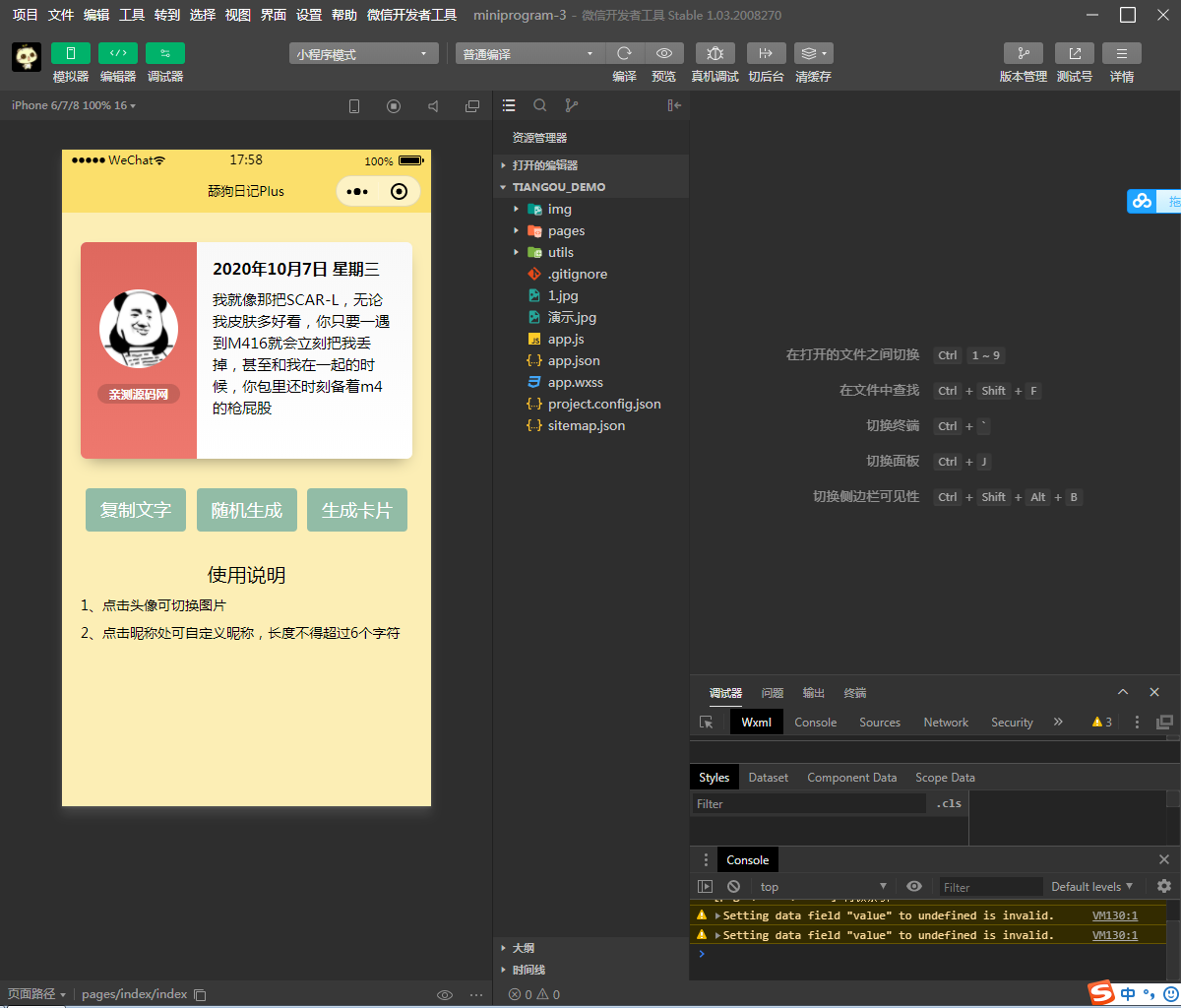Click the console Filter input

click(x=990, y=887)
